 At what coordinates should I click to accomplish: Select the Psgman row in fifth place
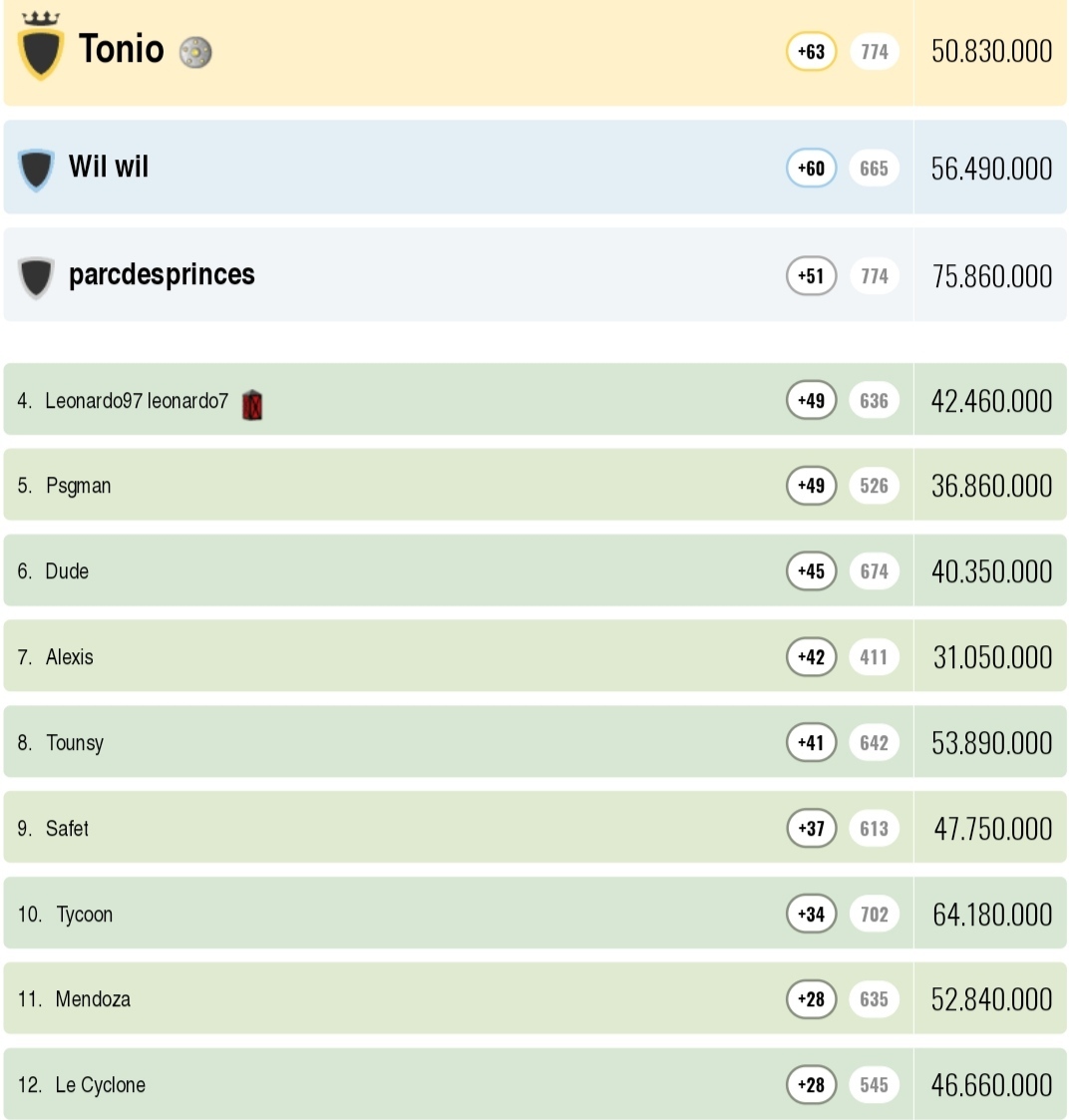click(x=78, y=487)
